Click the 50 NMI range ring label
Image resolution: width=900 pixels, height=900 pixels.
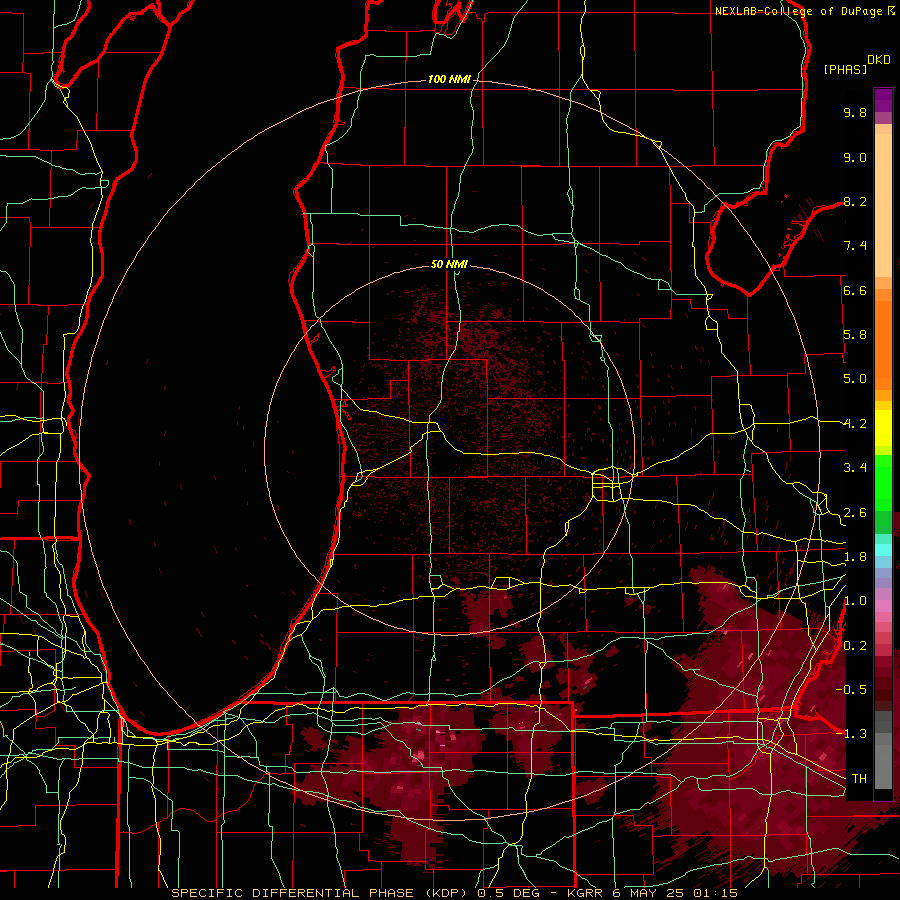(449, 264)
